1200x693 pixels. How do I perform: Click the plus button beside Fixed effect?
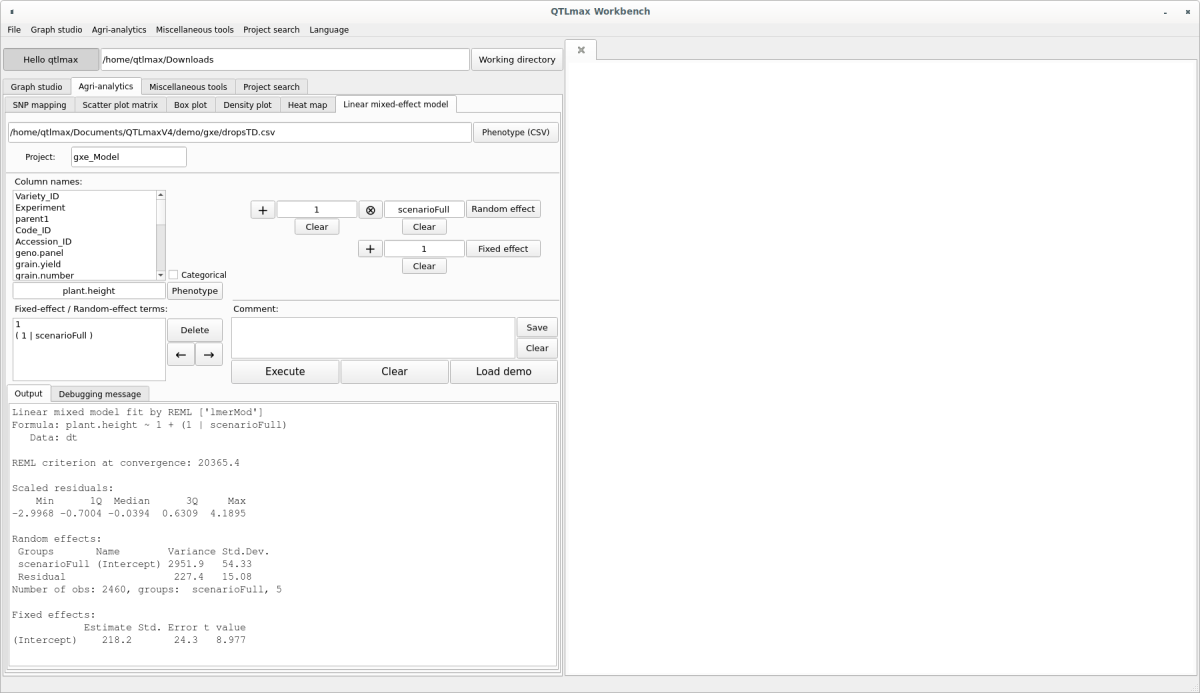[x=370, y=249]
